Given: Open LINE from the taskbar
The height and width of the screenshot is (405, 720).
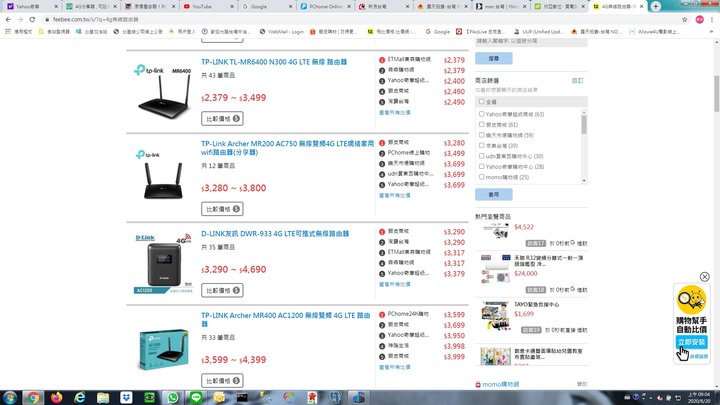Looking at the screenshot, I should [196, 397].
